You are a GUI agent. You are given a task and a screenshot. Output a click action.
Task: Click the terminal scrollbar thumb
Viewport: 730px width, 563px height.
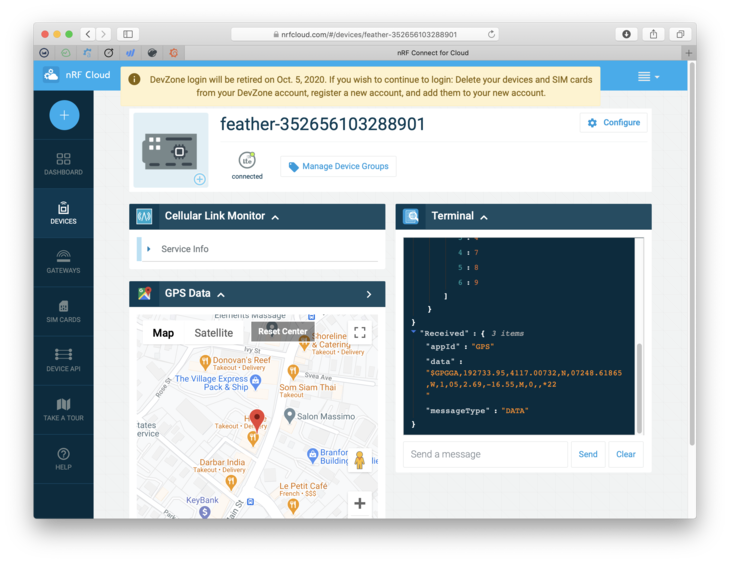639,389
